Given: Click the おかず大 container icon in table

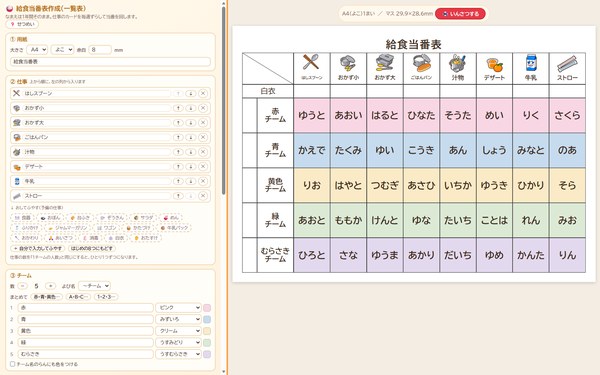Looking at the screenshot, I should click(385, 63).
